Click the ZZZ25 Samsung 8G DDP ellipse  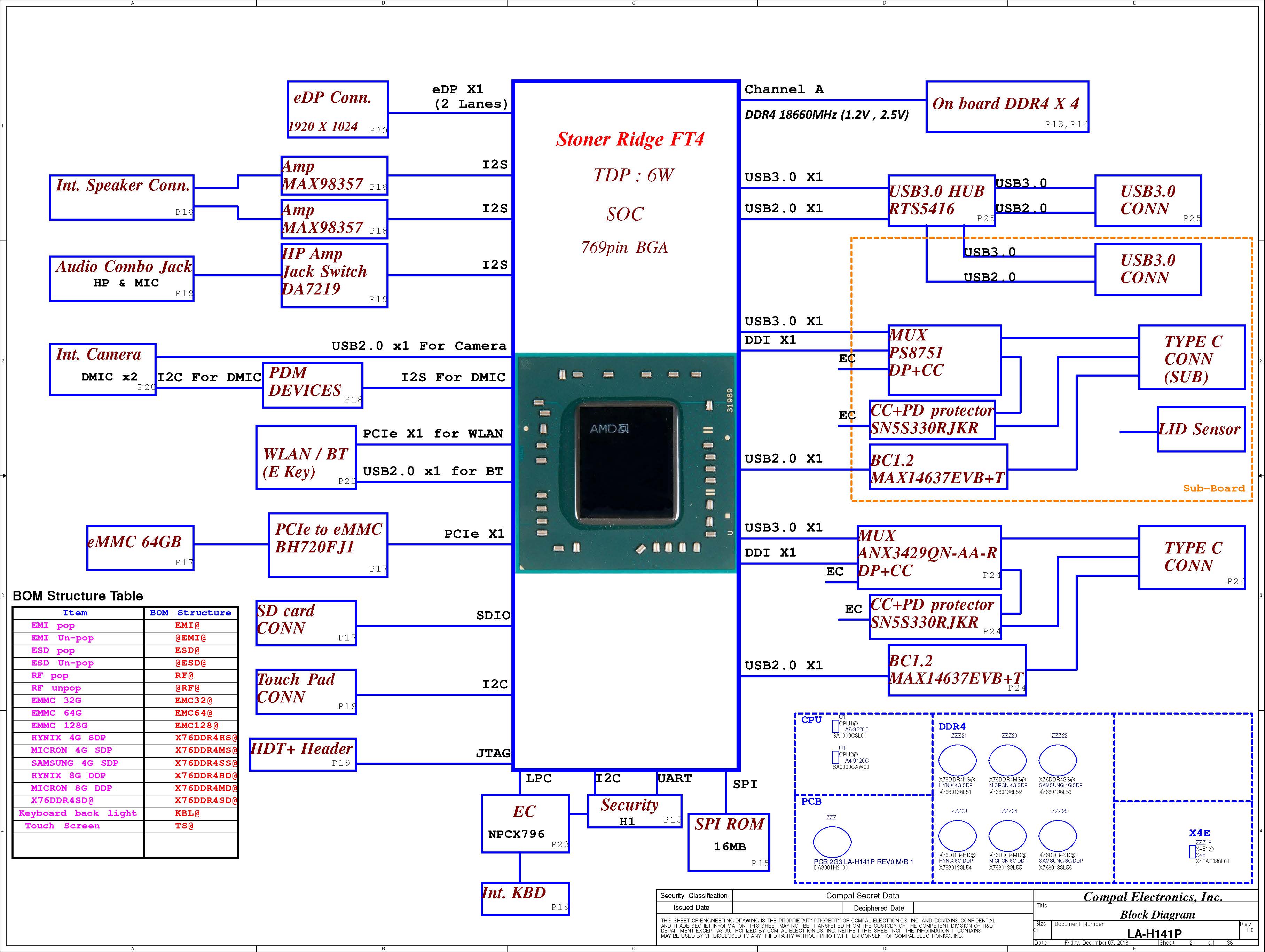click(1058, 835)
